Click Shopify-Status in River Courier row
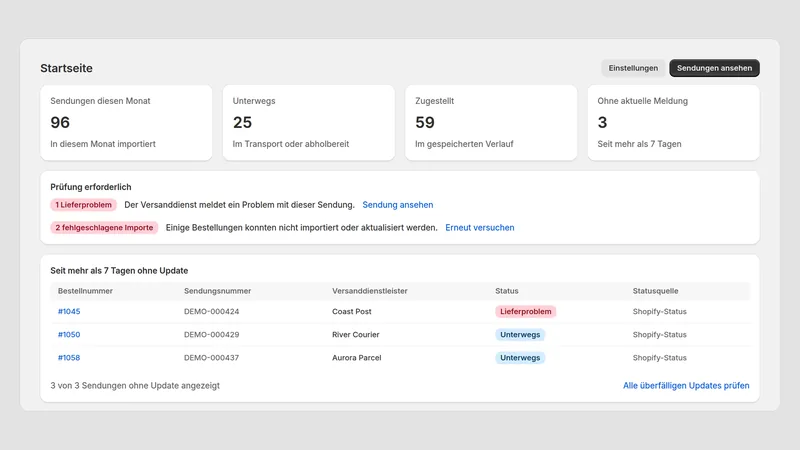This screenshot has width=800, height=450. click(659, 335)
